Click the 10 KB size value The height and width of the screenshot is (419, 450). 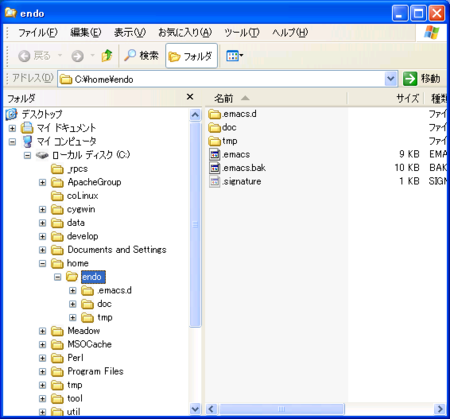tap(407, 168)
